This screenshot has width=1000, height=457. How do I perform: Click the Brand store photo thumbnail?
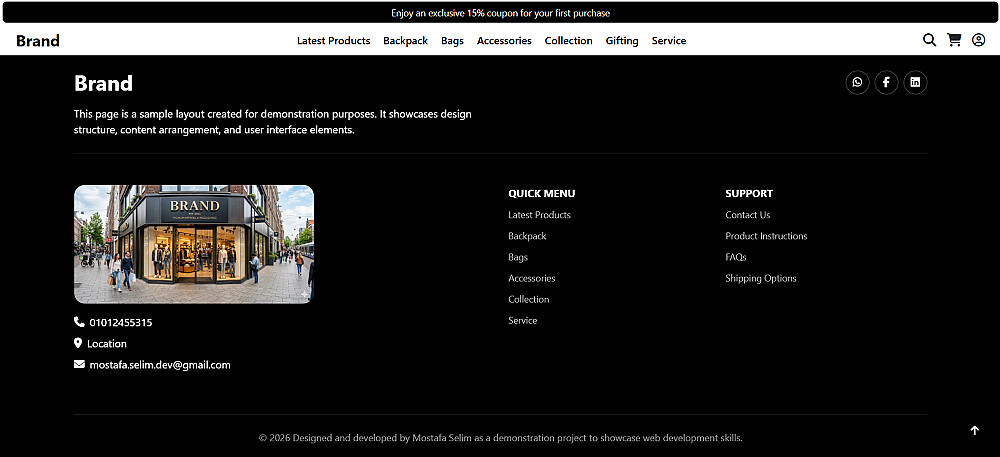pyautogui.click(x=194, y=244)
